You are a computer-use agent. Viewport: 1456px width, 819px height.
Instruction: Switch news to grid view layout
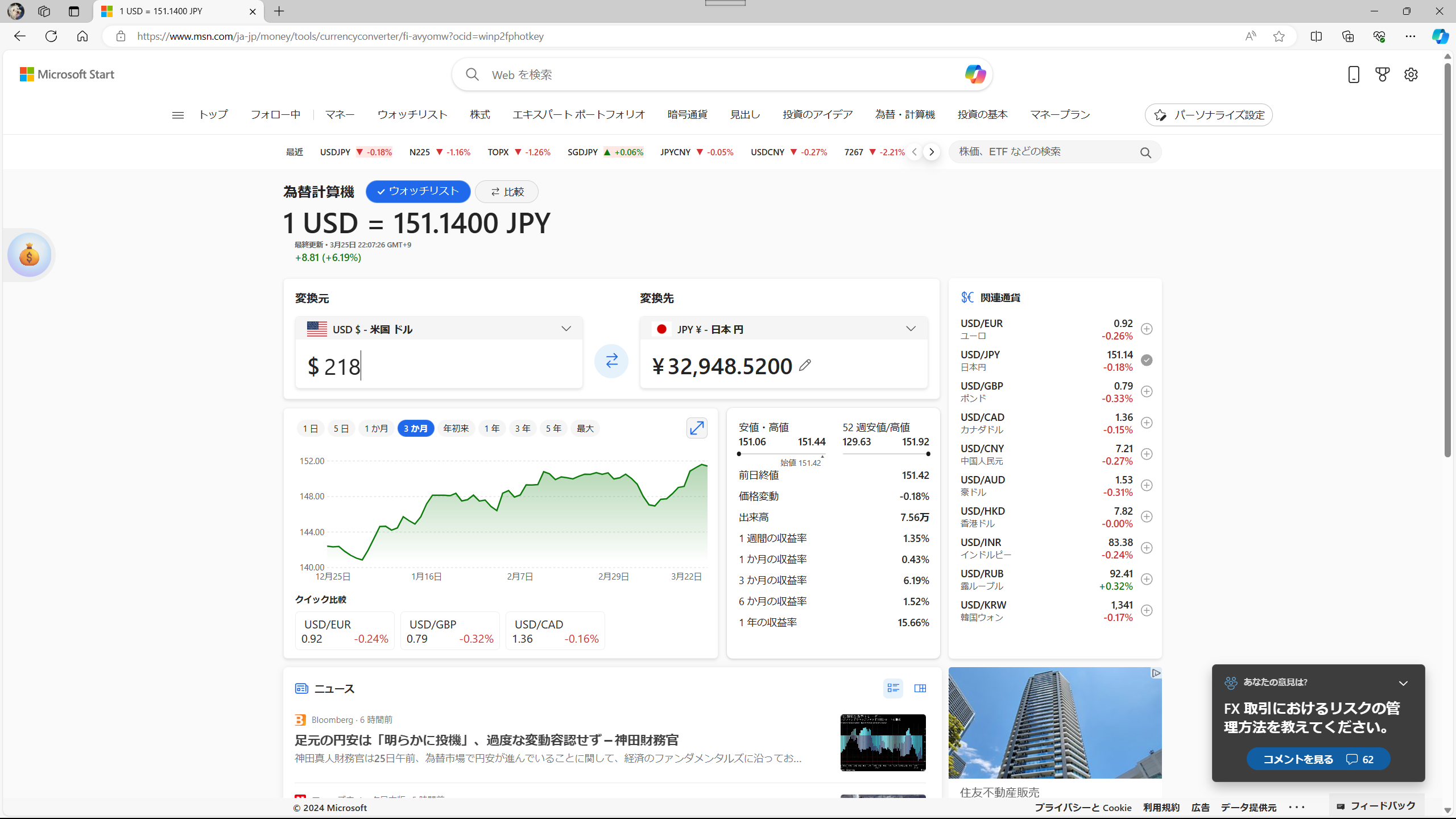coord(920,688)
